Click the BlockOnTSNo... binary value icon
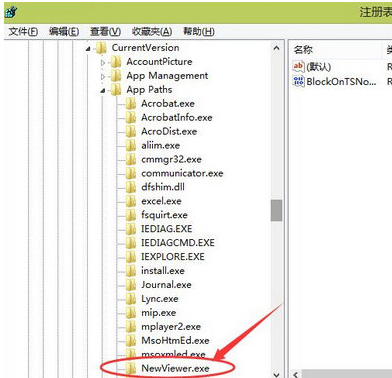The width and height of the screenshot is (392, 378). pyautogui.click(x=298, y=81)
